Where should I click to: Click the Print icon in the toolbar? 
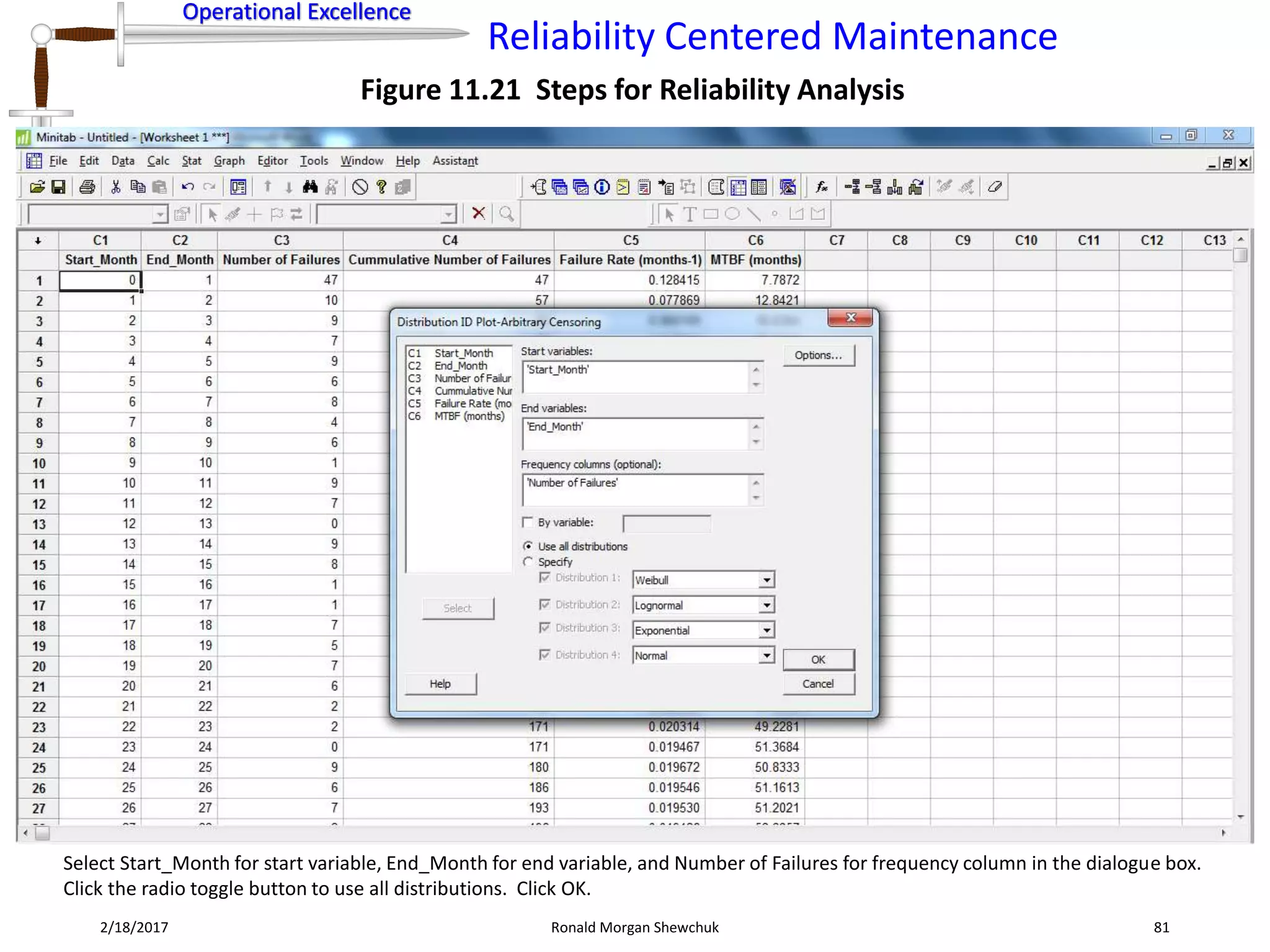87,187
